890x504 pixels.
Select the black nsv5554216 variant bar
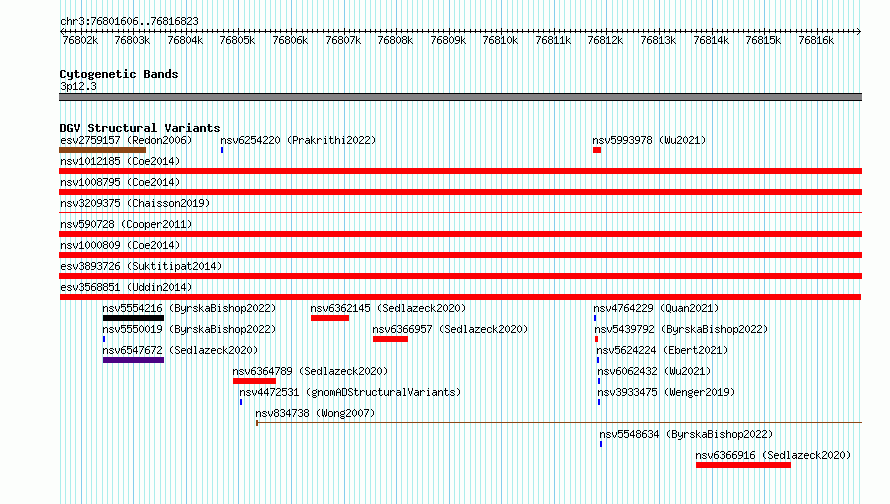[x=133, y=318]
